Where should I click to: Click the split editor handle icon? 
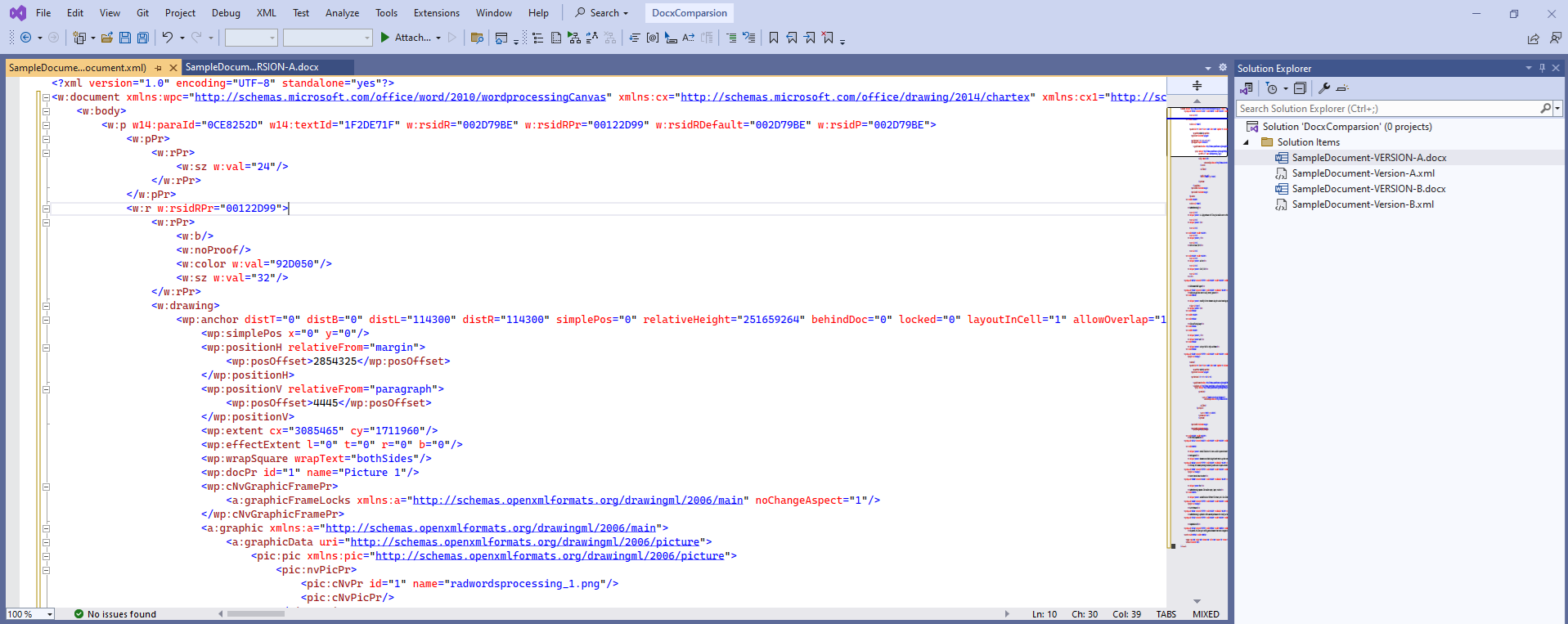pyautogui.click(x=1197, y=86)
